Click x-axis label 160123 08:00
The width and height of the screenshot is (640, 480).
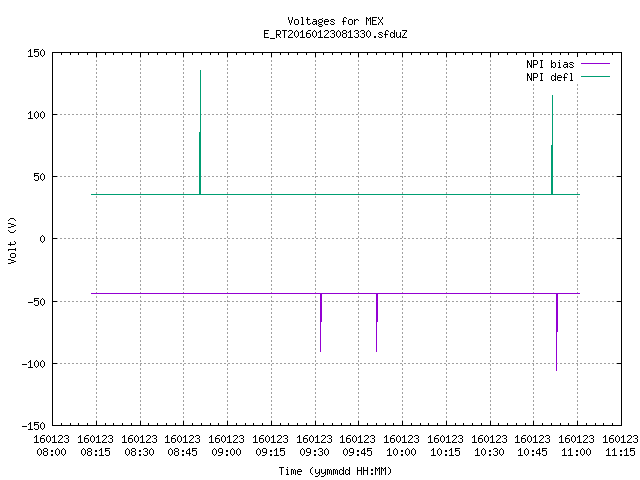[51, 446]
